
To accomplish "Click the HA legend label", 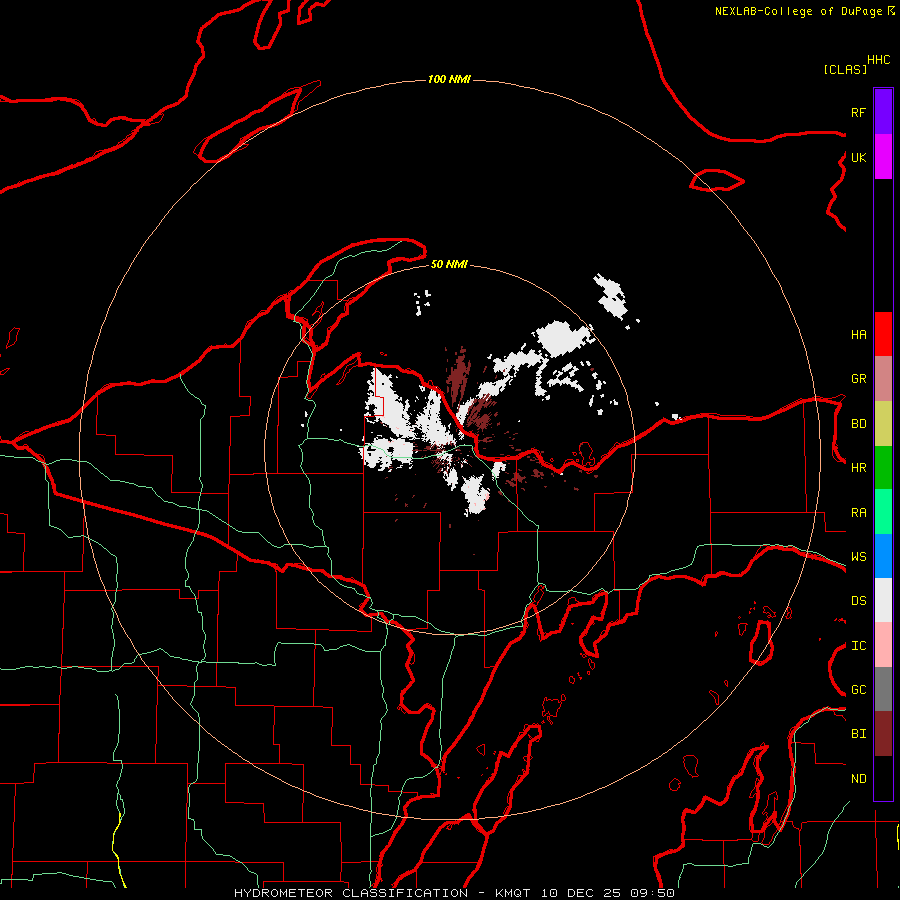I will pos(858,334).
